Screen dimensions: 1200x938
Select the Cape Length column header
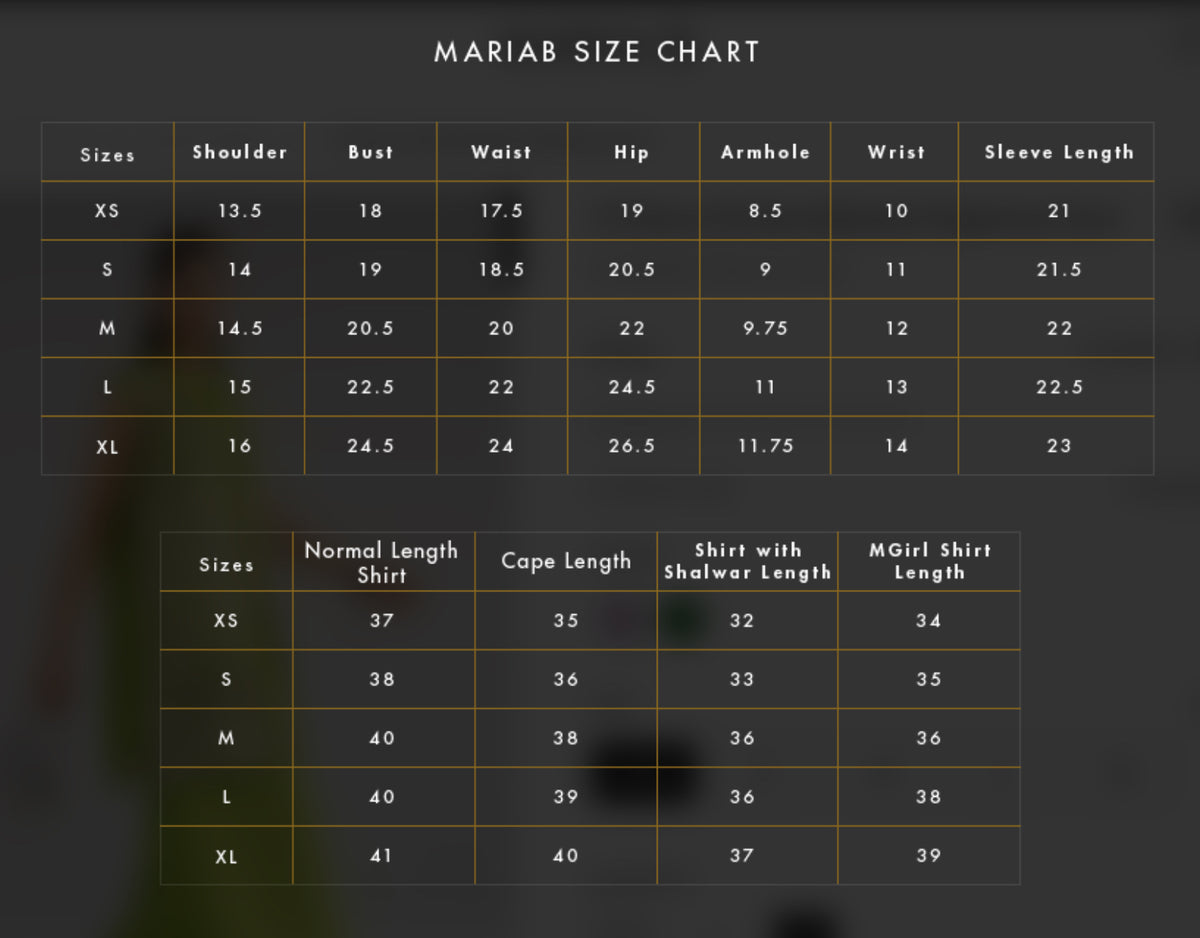click(x=566, y=562)
